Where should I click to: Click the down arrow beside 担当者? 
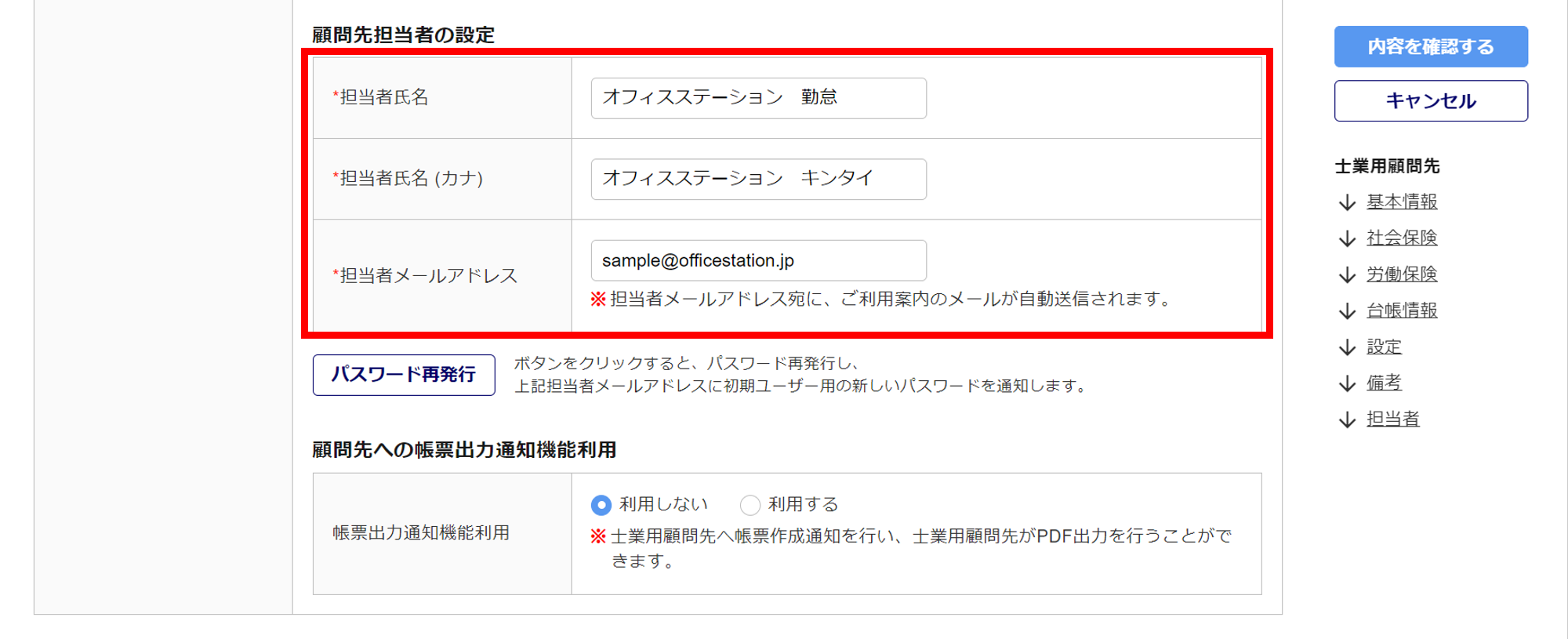(x=1347, y=419)
